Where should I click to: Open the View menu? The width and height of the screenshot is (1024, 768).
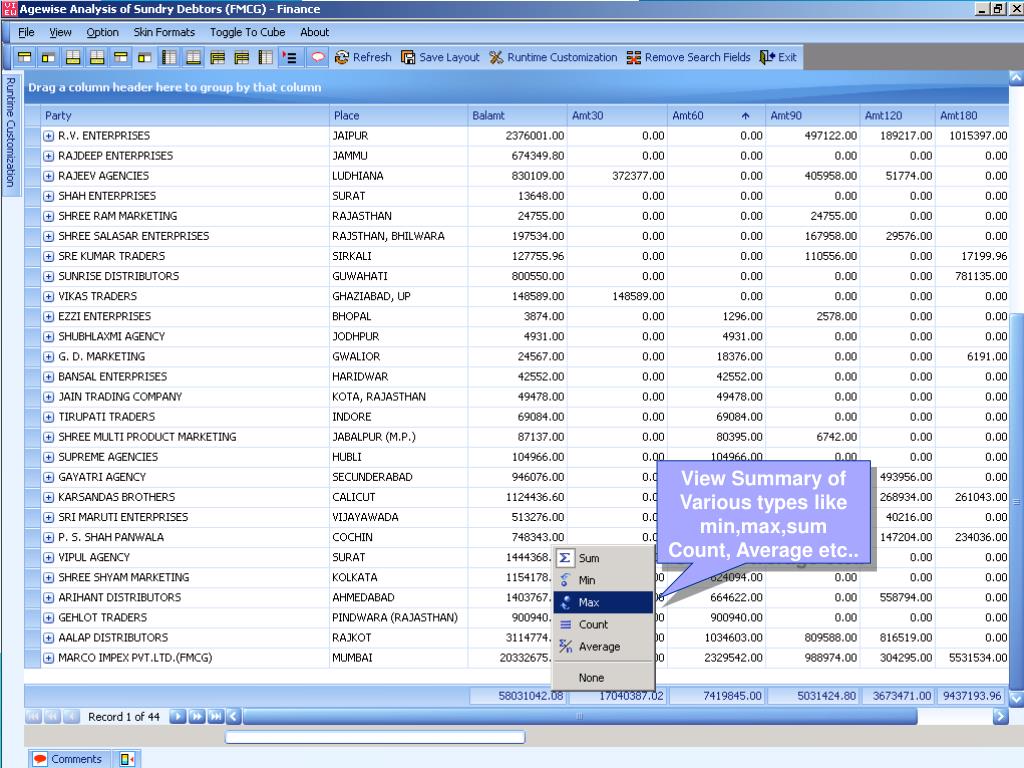click(60, 32)
